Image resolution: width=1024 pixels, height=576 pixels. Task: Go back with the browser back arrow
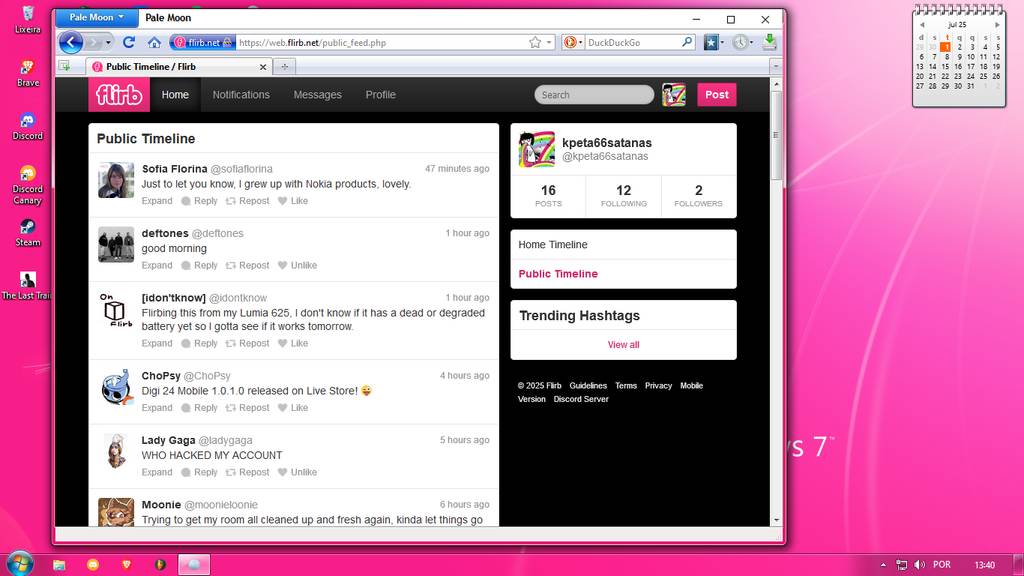(x=71, y=42)
